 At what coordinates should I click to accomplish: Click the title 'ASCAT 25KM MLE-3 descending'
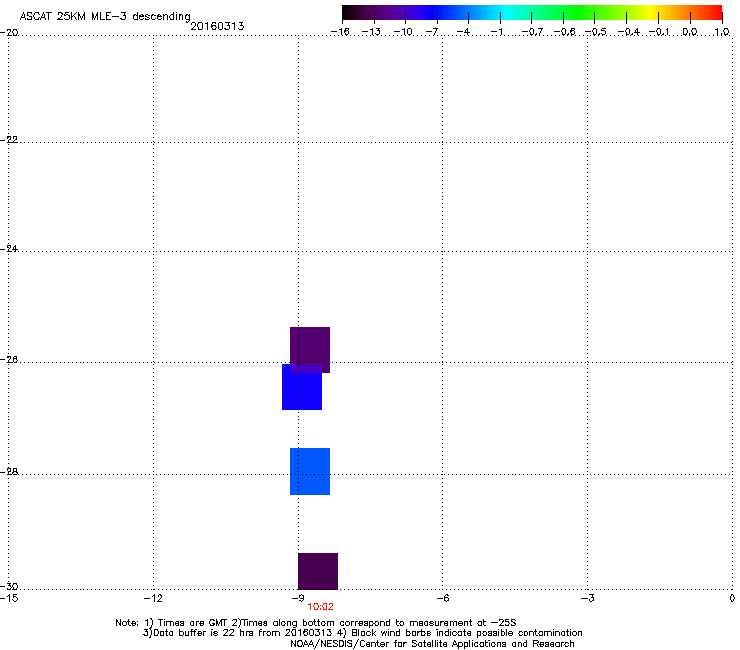tap(105, 16)
